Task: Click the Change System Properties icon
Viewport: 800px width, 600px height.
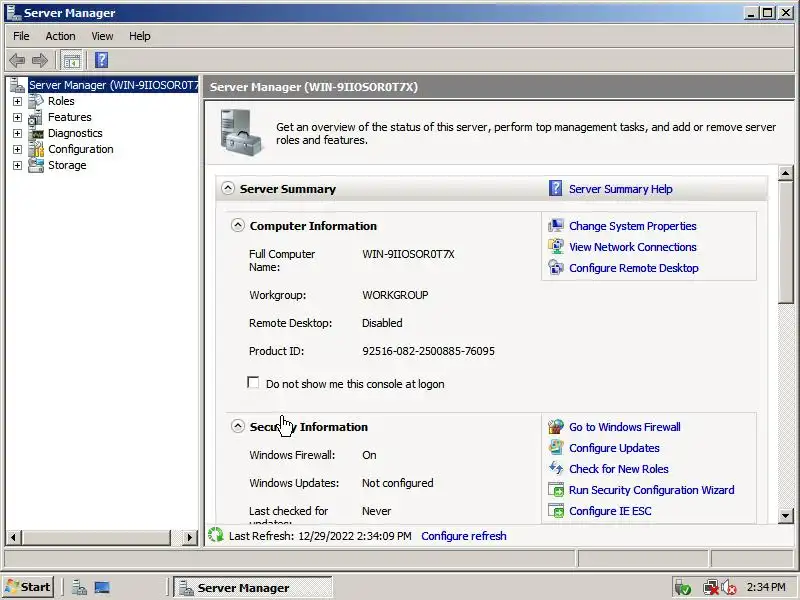Action: point(556,226)
